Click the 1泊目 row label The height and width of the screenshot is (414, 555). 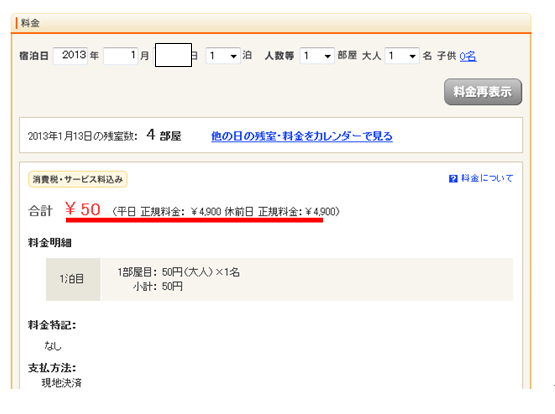(x=73, y=279)
